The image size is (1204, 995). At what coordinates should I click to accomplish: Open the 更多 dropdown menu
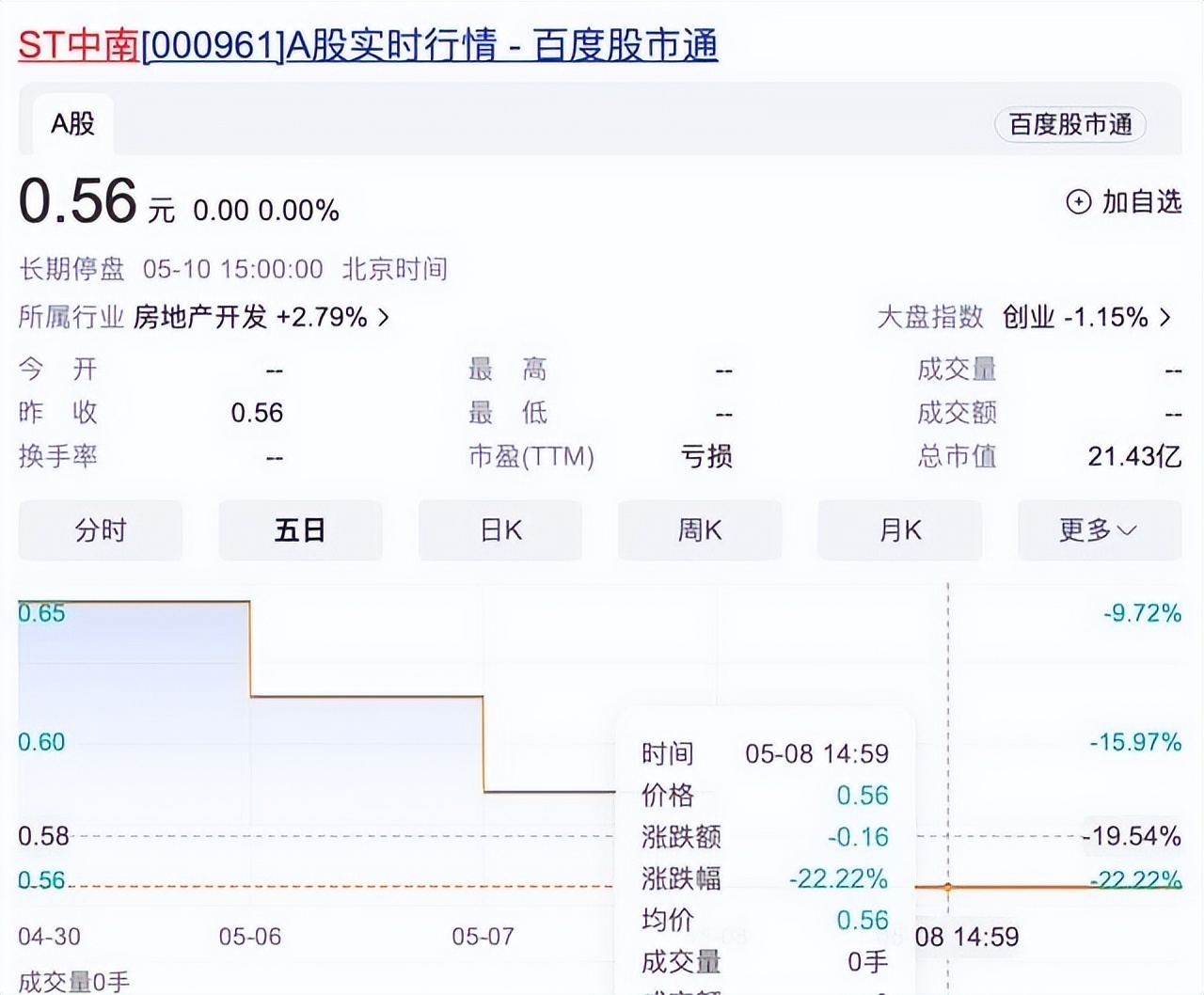tap(1099, 530)
